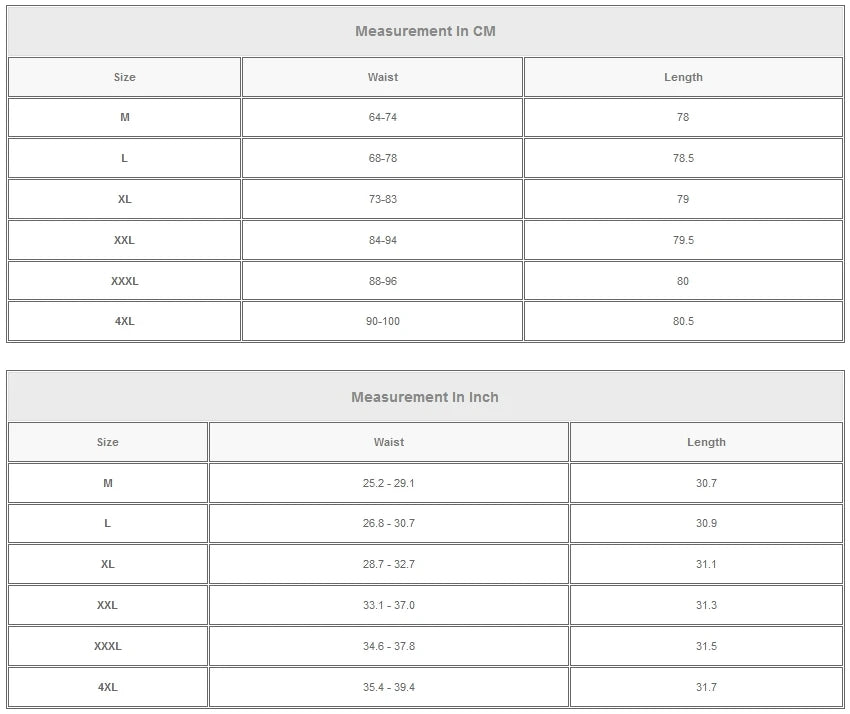Click the 68-78 waist measurement
This screenshot has height=714, width=850.
(382, 158)
